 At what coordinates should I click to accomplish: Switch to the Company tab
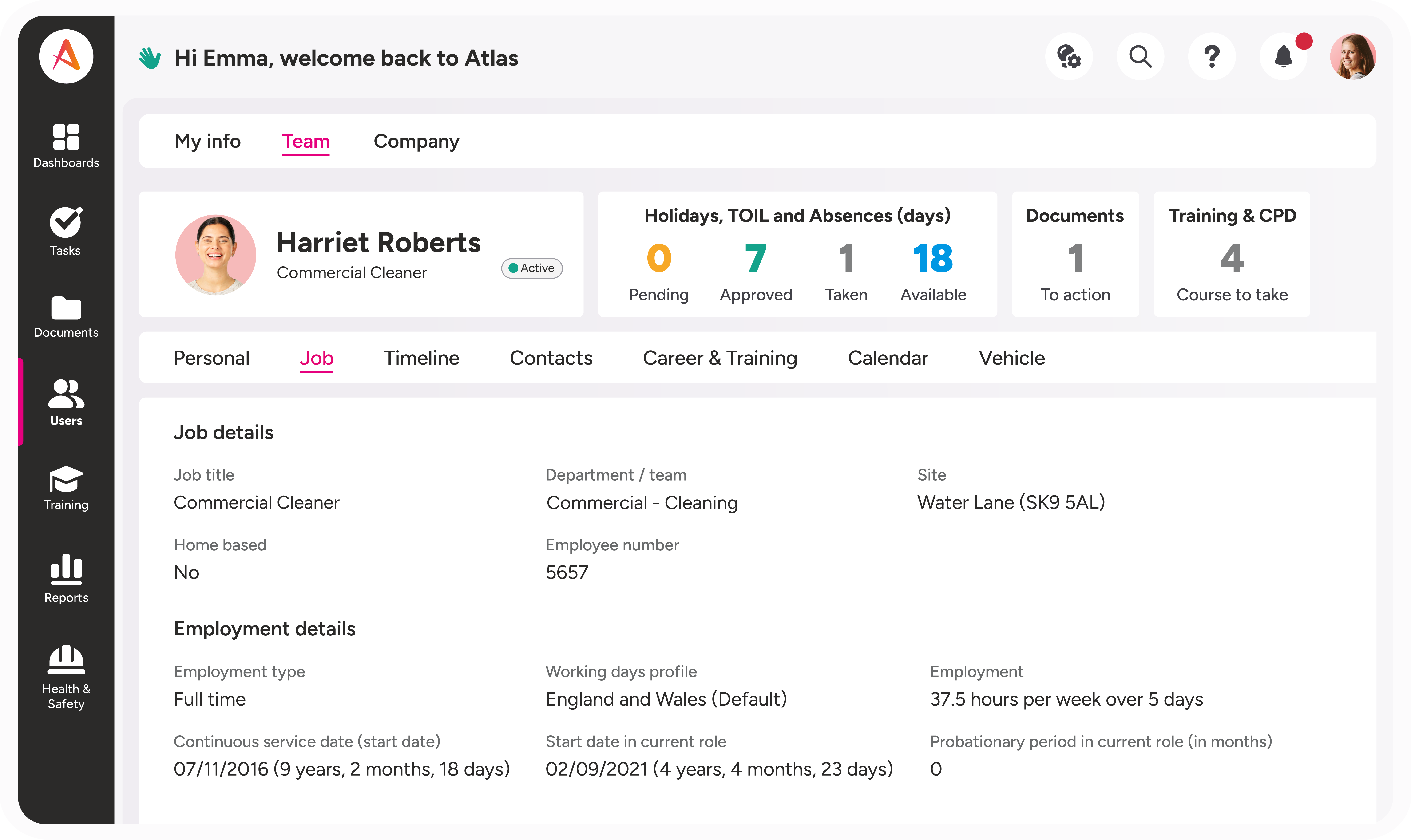[x=416, y=141]
